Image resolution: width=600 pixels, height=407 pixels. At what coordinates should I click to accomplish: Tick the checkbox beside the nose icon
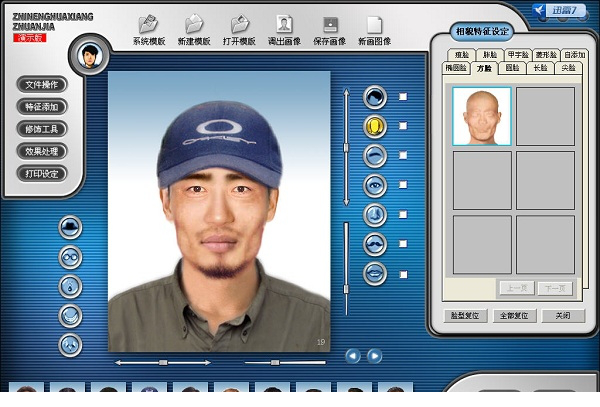403,214
